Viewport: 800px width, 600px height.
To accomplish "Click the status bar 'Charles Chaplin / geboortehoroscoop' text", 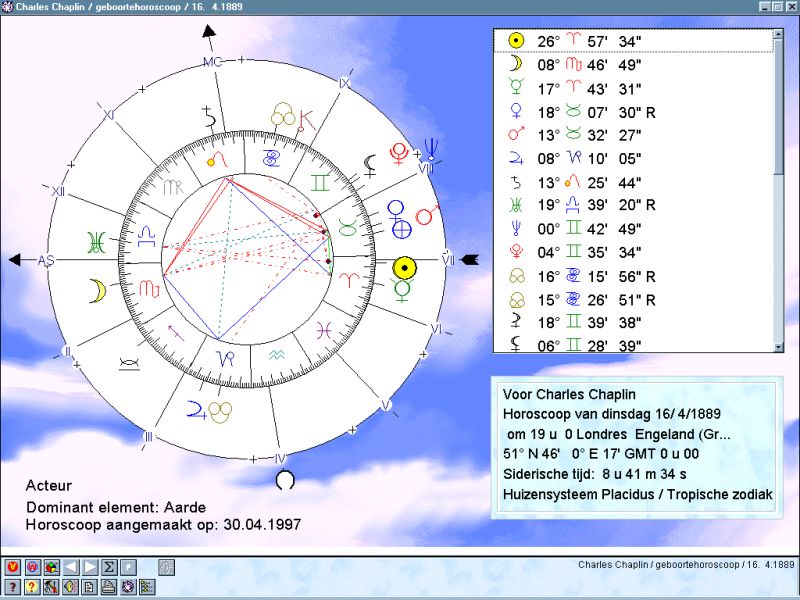I will (x=686, y=564).
